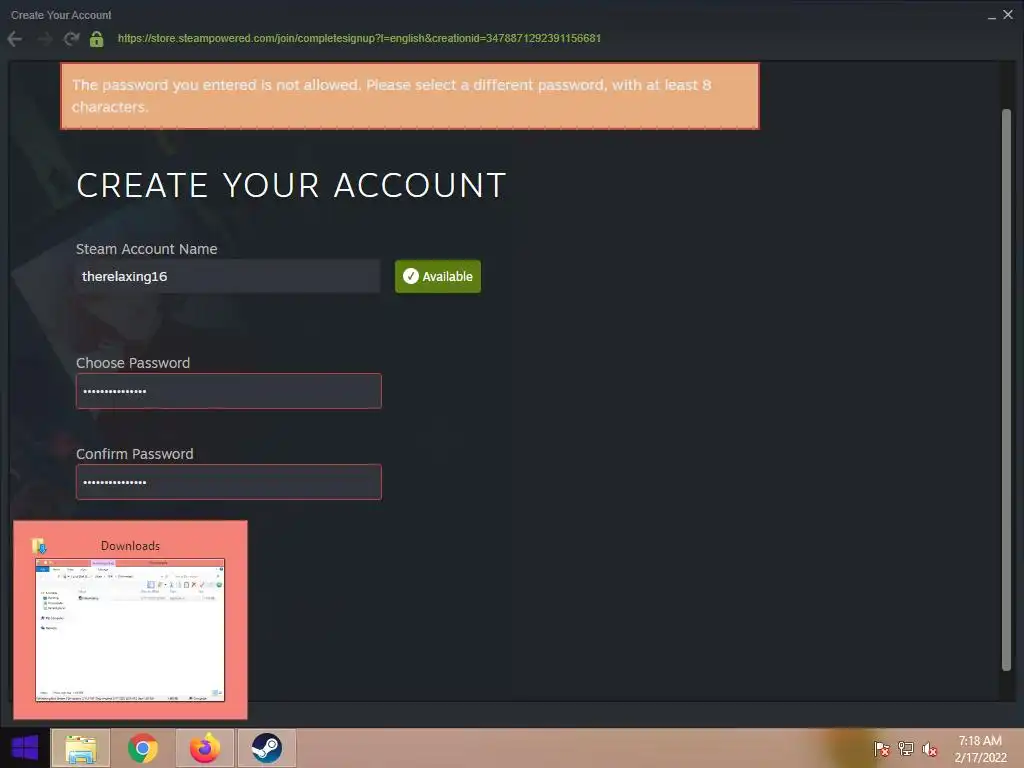Viewport: 1024px width, 768px height.
Task: Launch Google Chrome from the taskbar
Action: pyautogui.click(x=142, y=748)
